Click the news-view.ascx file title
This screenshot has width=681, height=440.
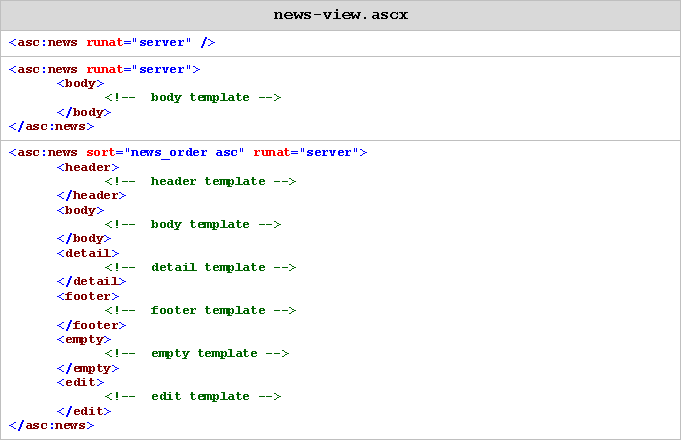pyautogui.click(x=340, y=15)
